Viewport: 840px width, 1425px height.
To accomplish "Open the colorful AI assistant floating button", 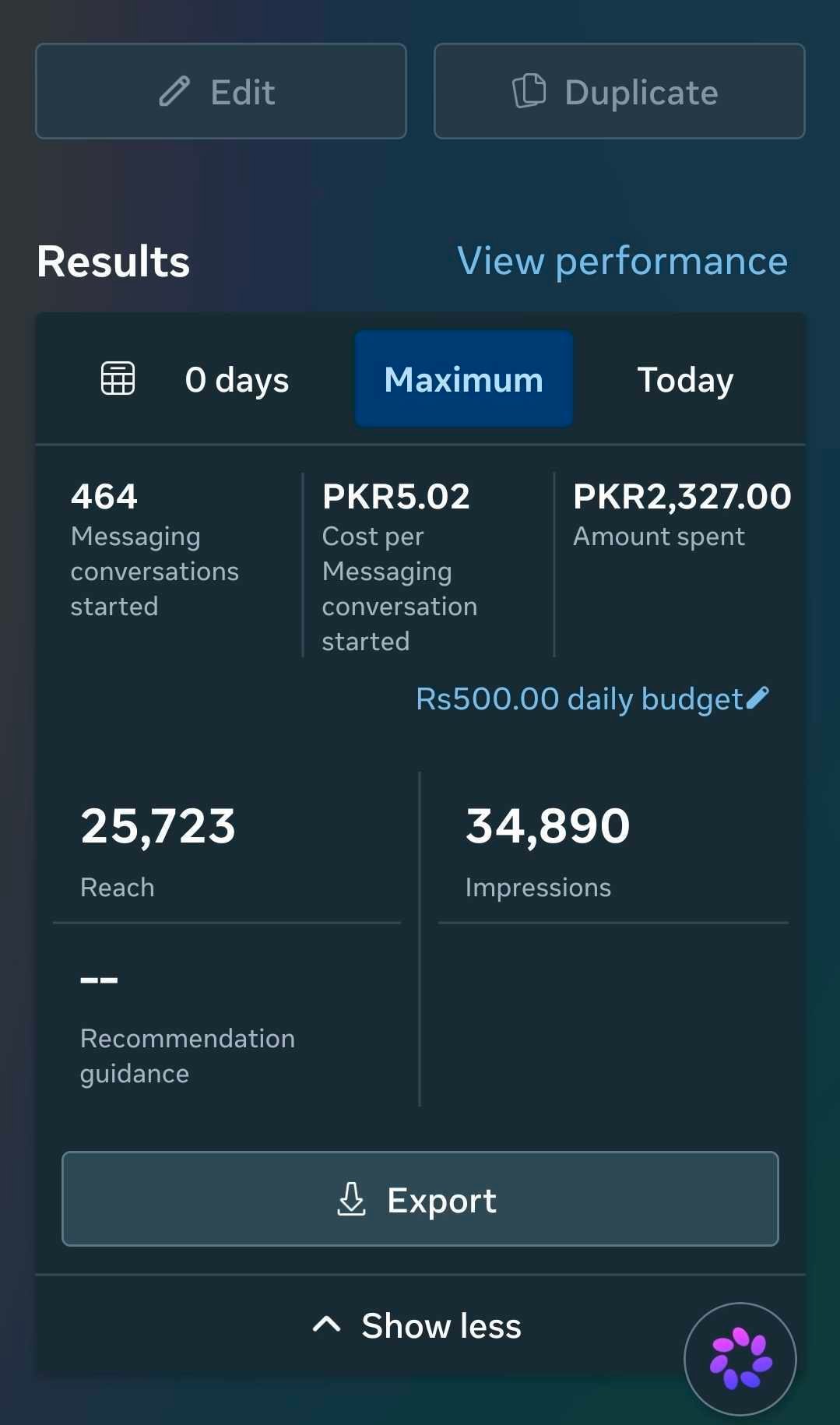I will (740, 1359).
